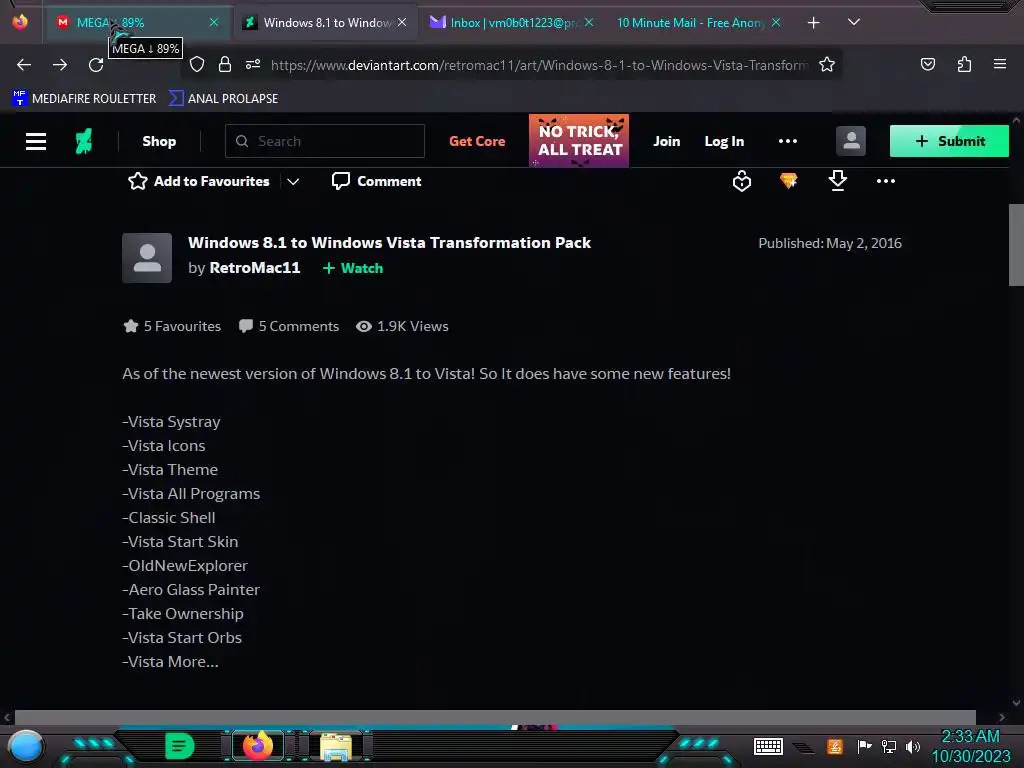Click the 1.9K Views text

402,326
